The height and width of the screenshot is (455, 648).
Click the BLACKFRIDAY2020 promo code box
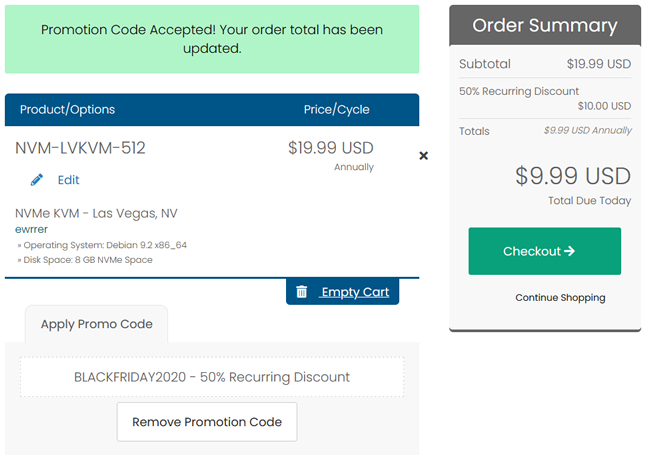pos(212,377)
